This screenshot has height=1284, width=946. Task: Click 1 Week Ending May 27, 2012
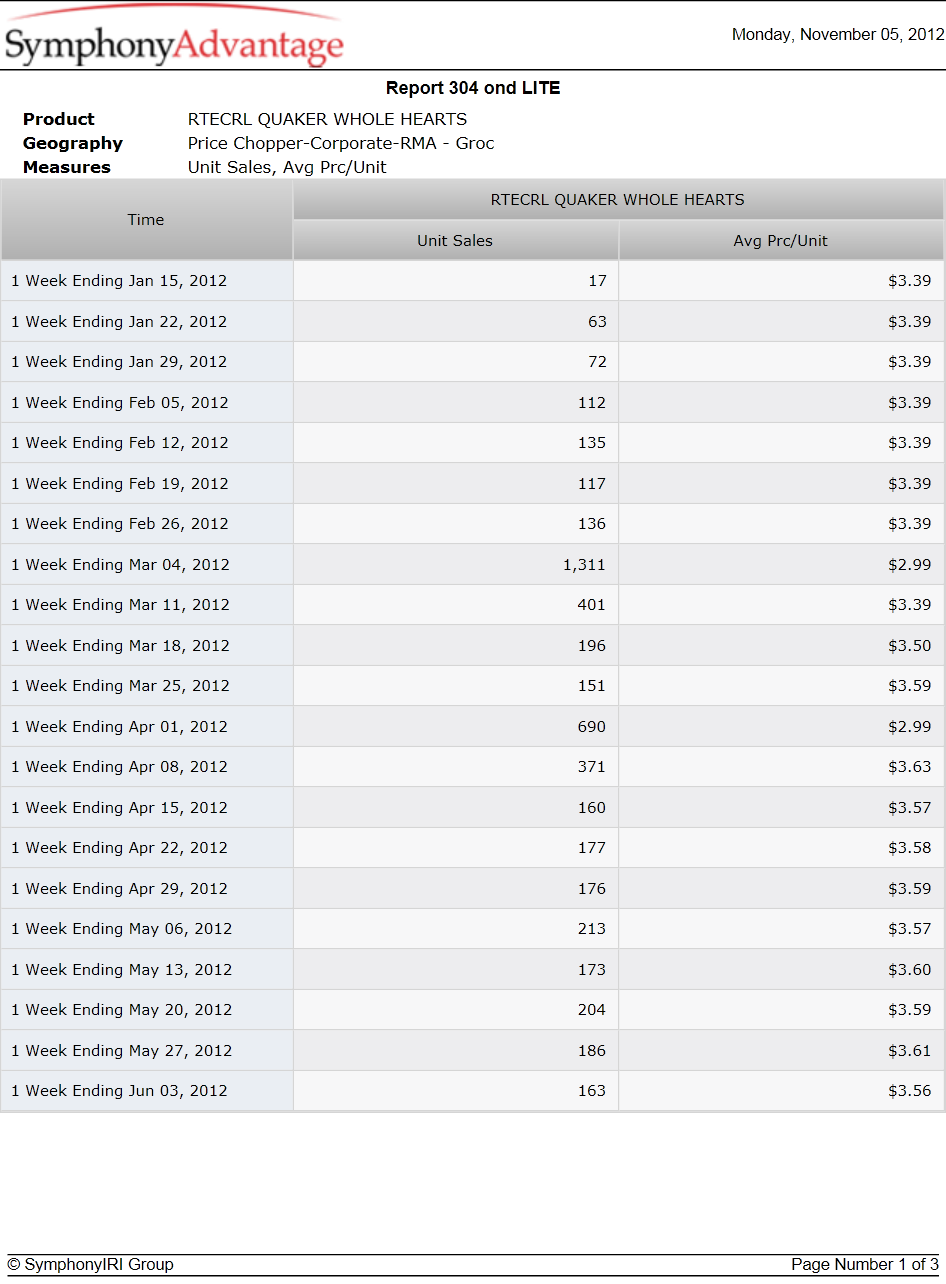point(122,1051)
